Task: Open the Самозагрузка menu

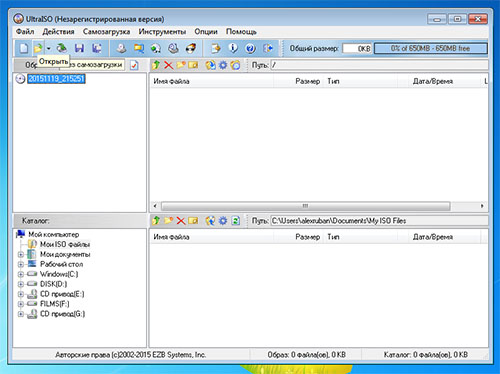Action: click(x=106, y=32)
